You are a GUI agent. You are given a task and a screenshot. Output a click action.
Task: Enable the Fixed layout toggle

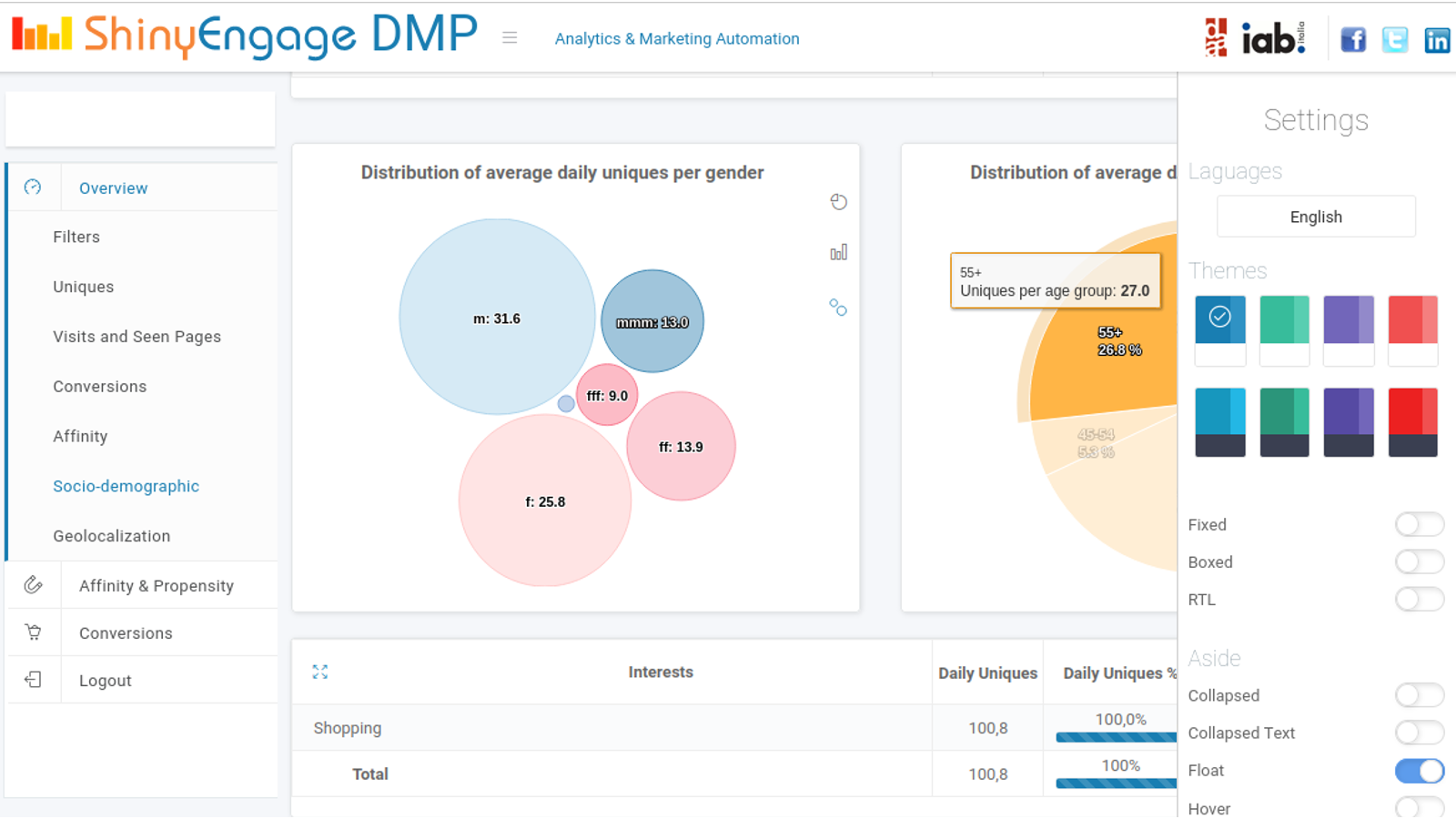pos(1419,524)
